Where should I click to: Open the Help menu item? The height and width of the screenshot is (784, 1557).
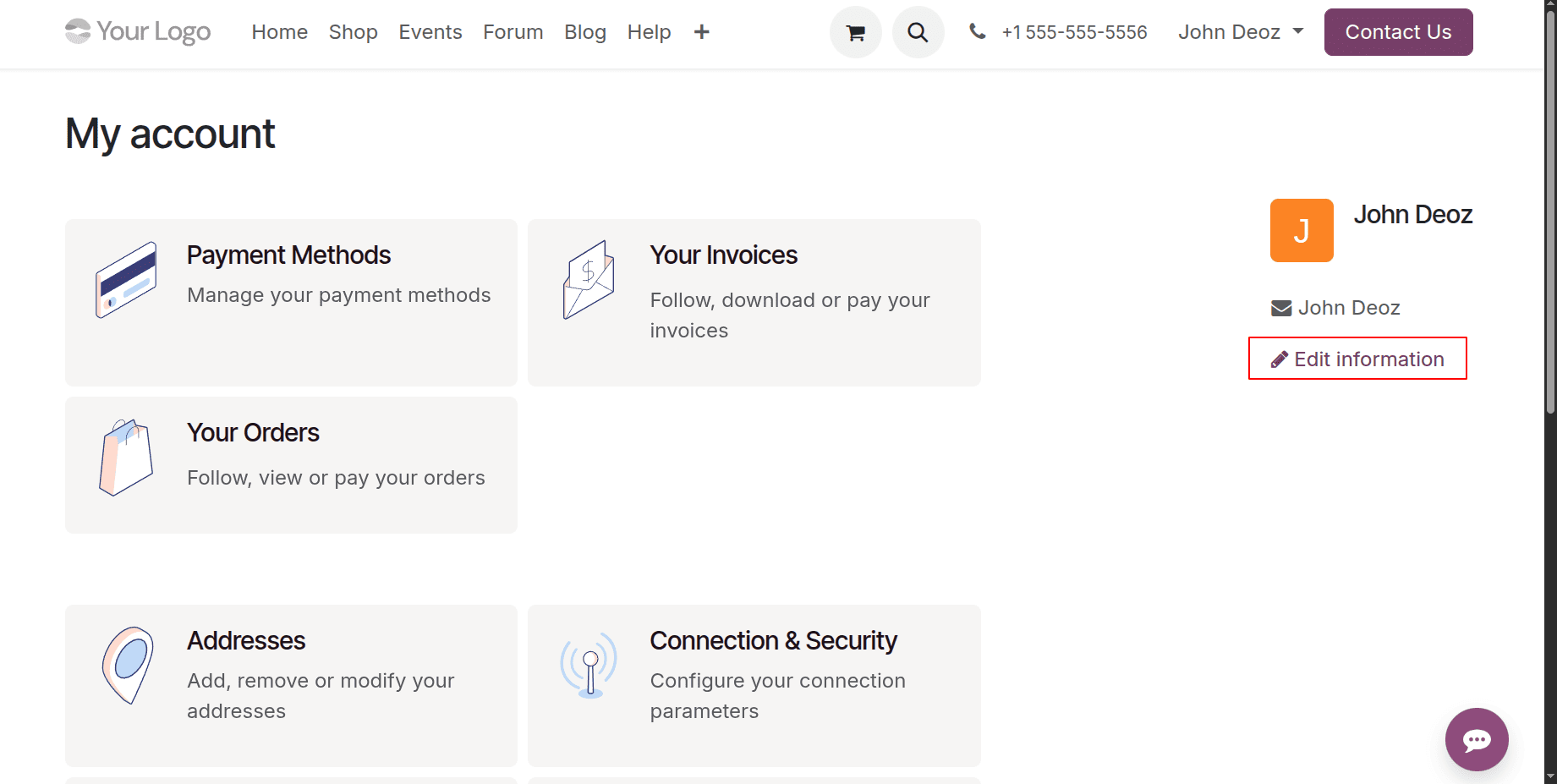click(x=650, y=32)
